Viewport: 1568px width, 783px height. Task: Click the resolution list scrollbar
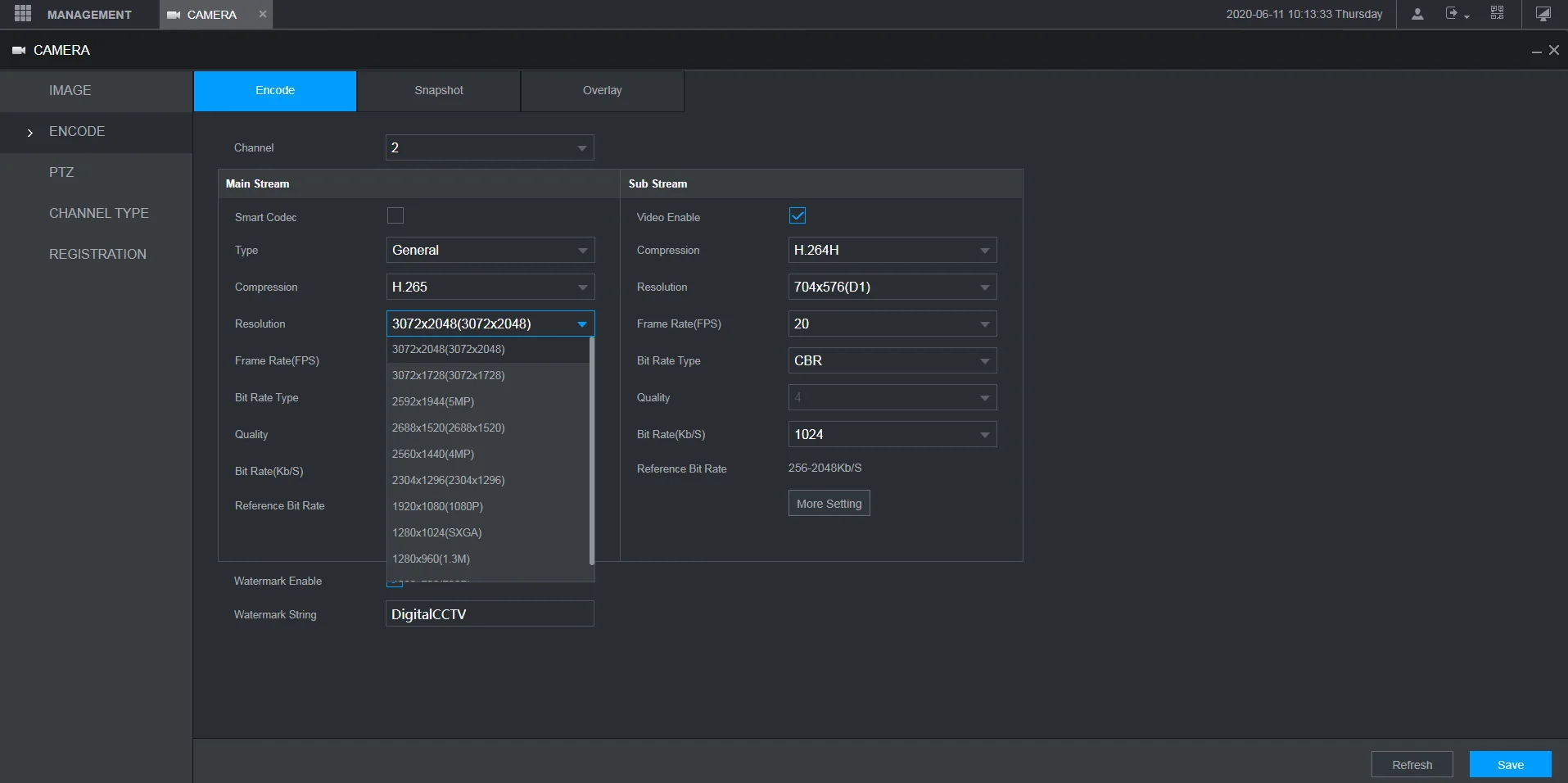[591, 450]
